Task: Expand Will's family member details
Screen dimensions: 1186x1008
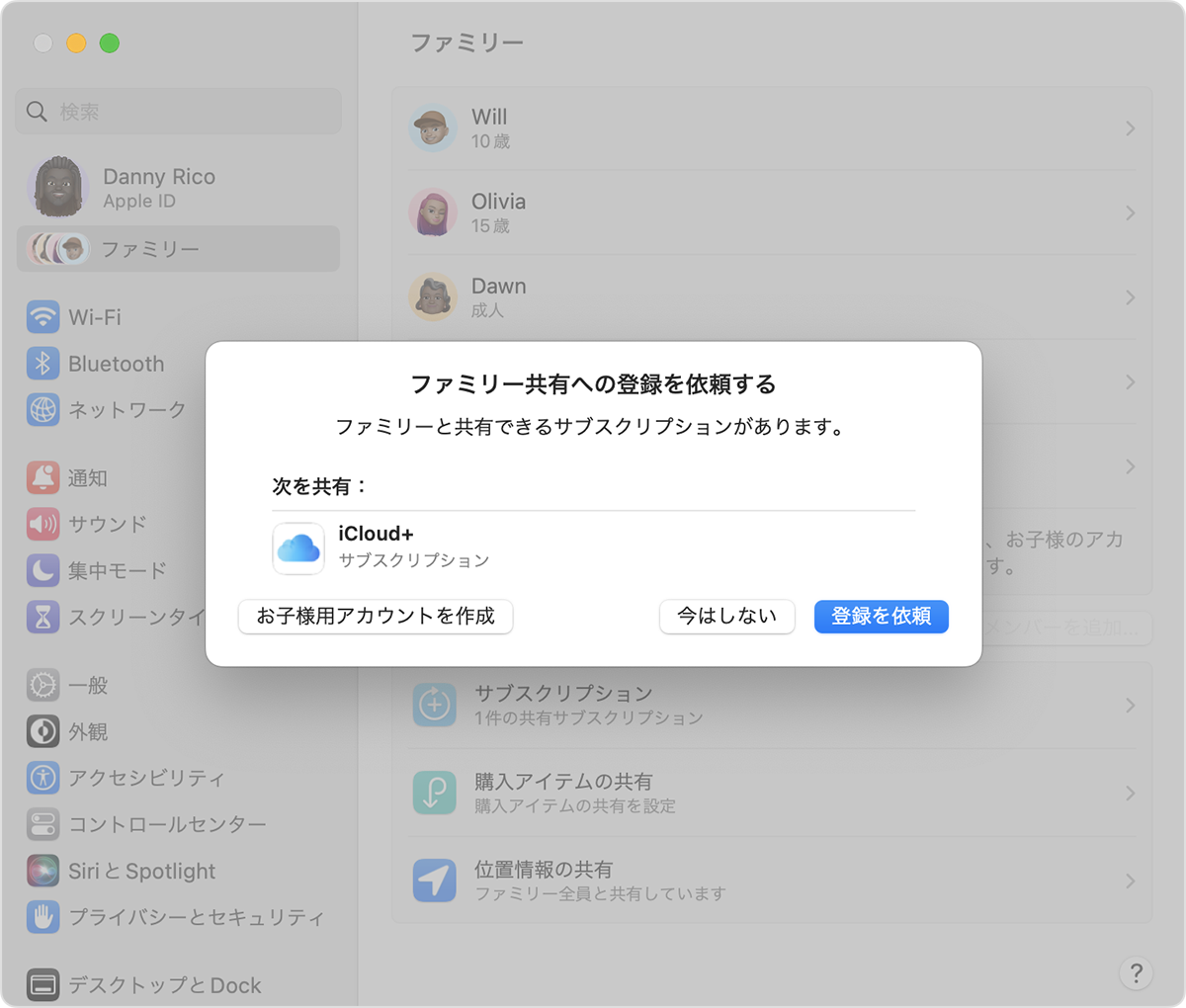Action: tap(1129, 127)
